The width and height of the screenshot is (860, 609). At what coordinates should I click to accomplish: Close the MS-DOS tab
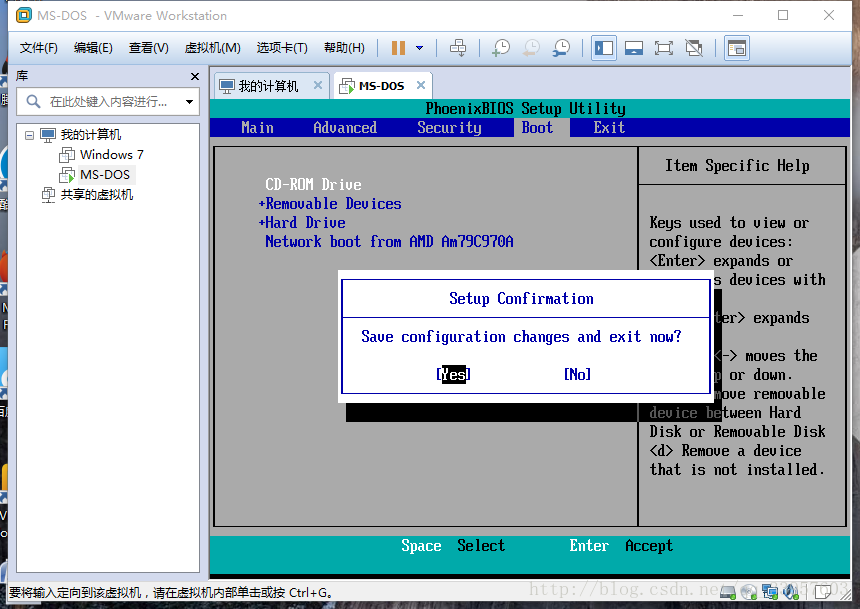[421, 85]
